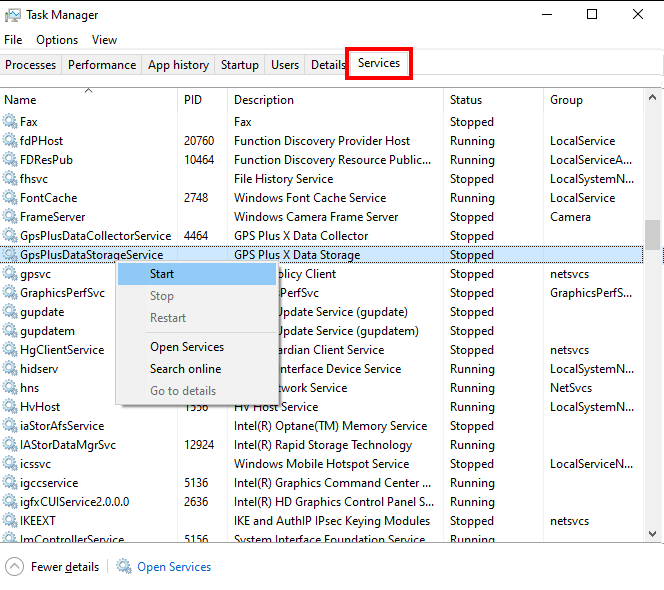664x590 pixels.
Task: Click the HvHost service gear icon
Action: (x=10, y=407)
